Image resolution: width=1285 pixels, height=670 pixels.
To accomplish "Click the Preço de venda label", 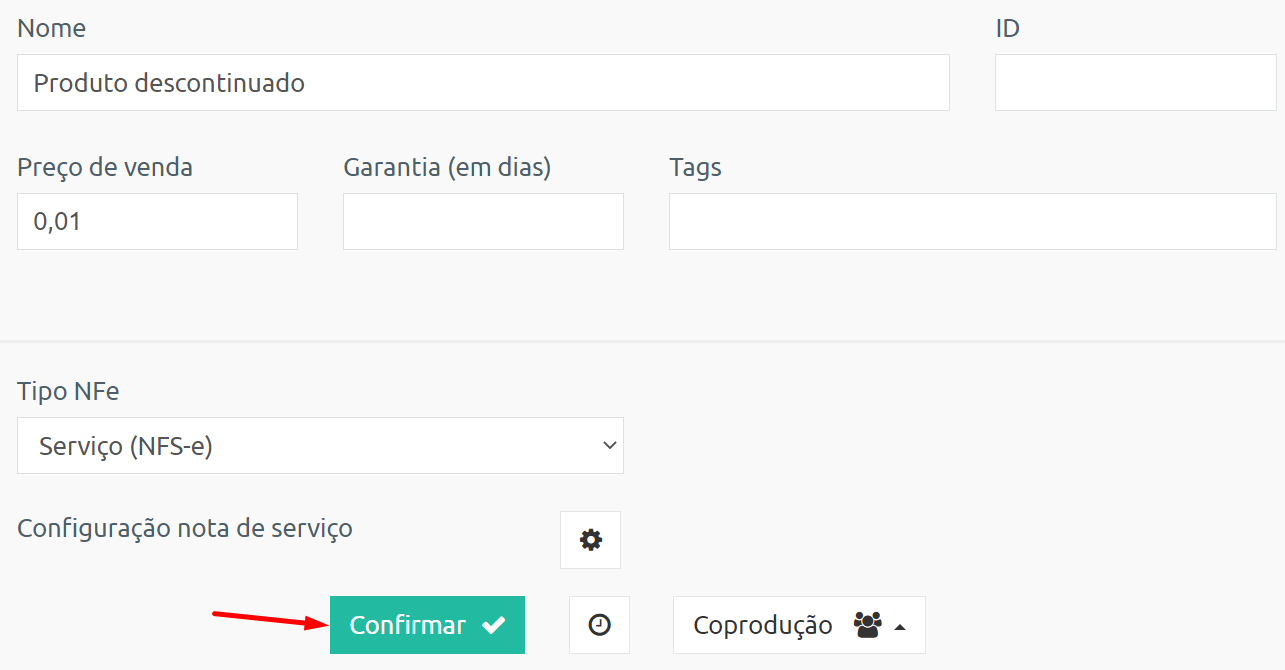I will [x=105, y=167].
